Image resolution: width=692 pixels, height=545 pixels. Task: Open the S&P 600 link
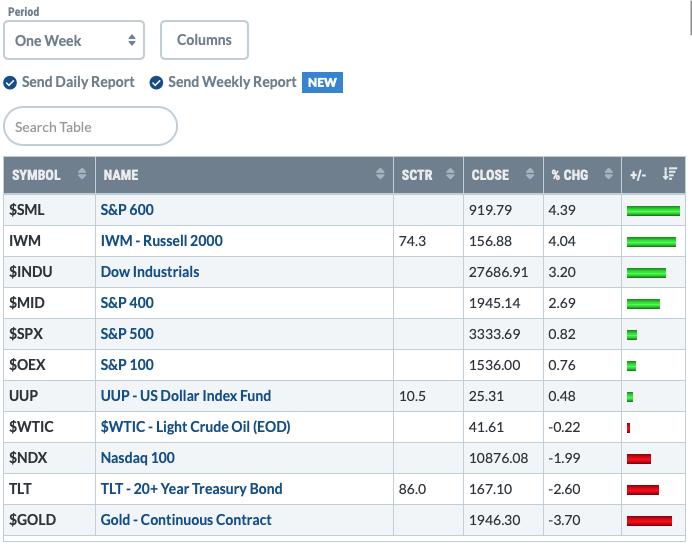127,210
